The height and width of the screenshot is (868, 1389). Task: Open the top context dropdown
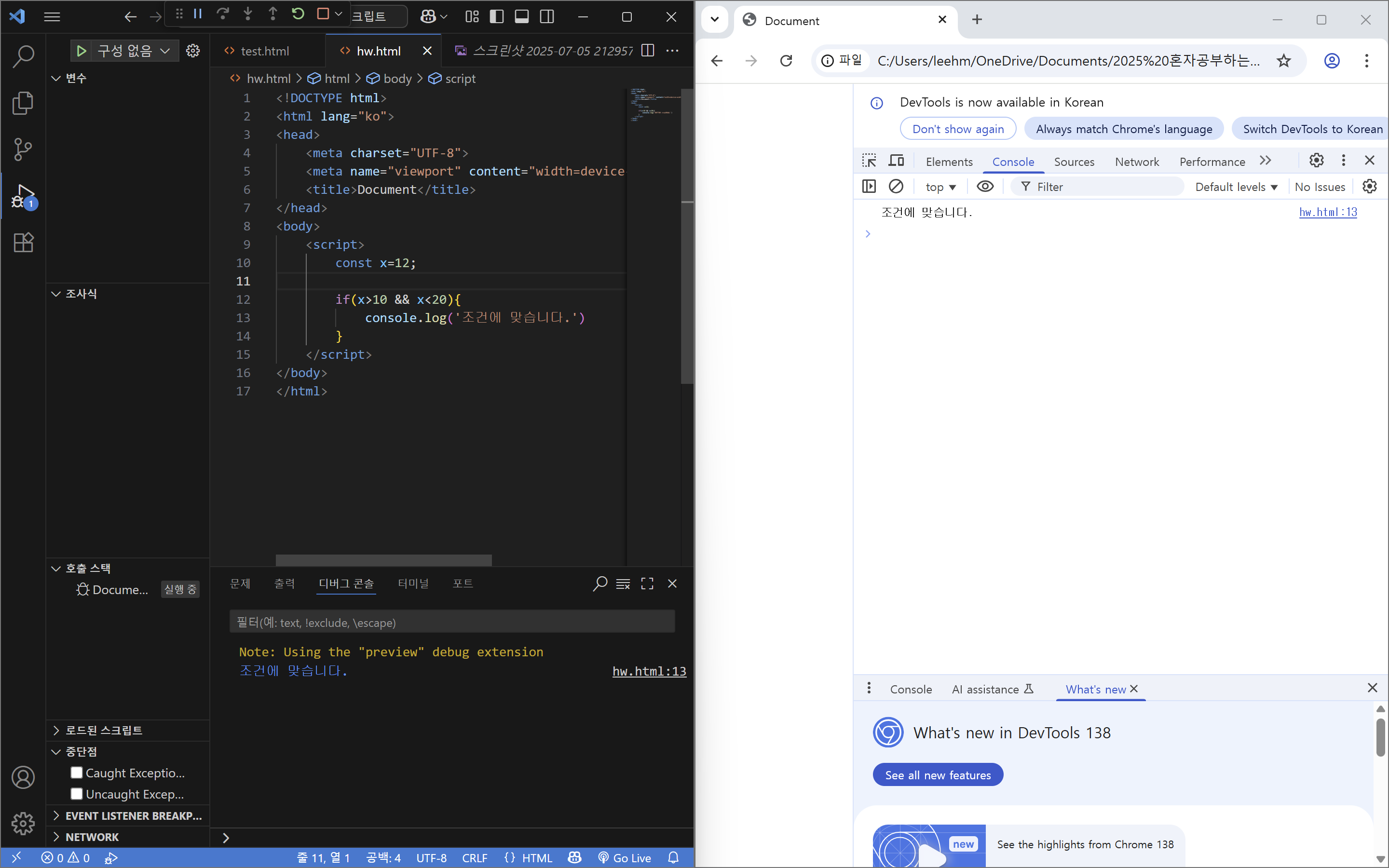click(940, 187)
